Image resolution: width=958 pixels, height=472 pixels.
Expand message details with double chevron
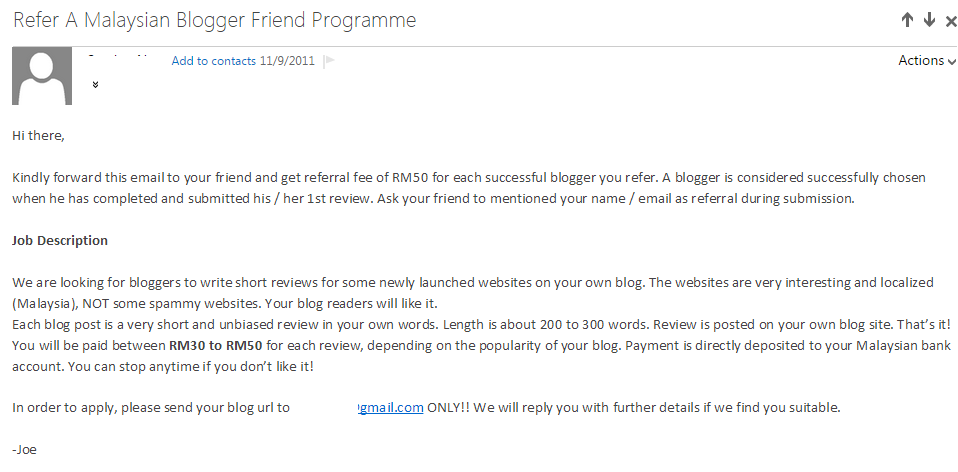95,85
